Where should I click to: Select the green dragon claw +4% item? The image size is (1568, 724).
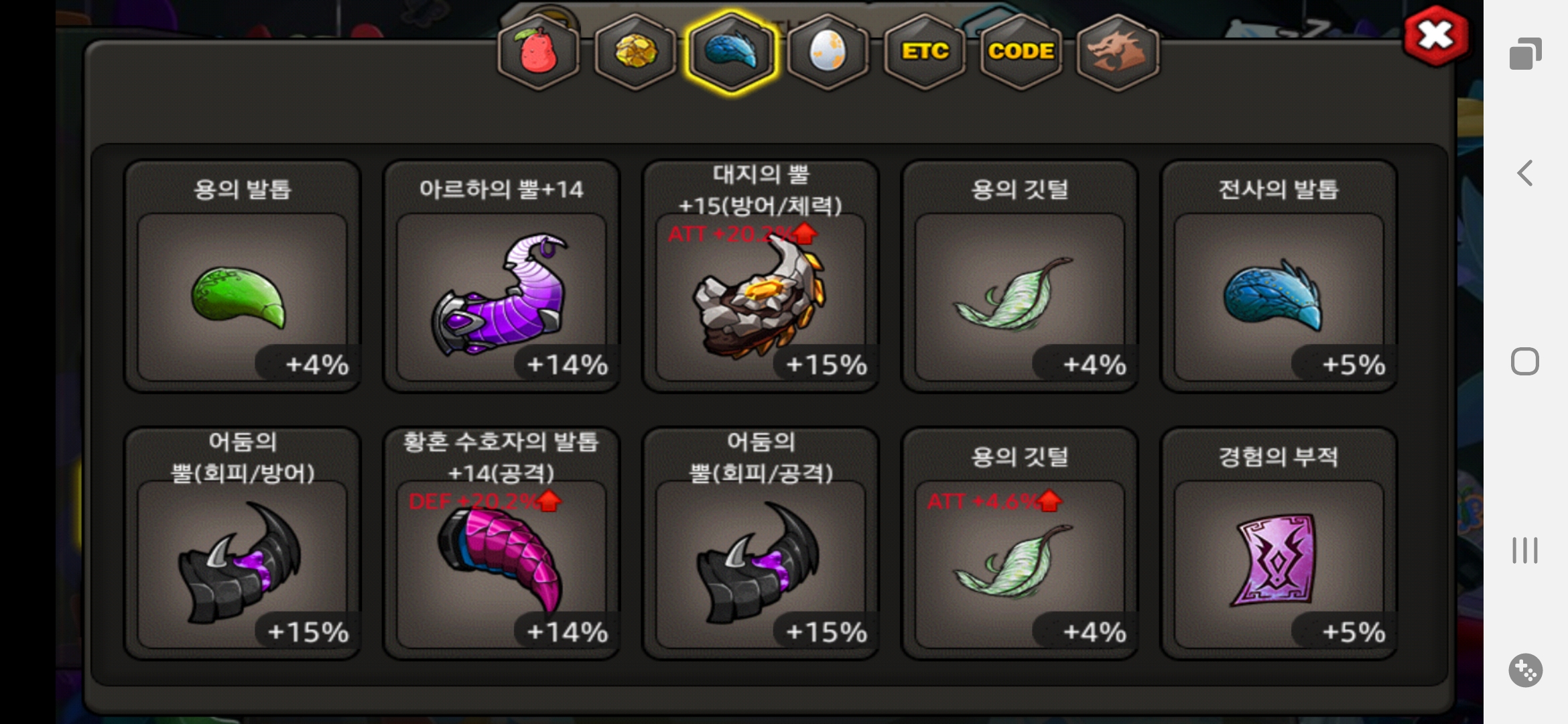click(243, 276)
